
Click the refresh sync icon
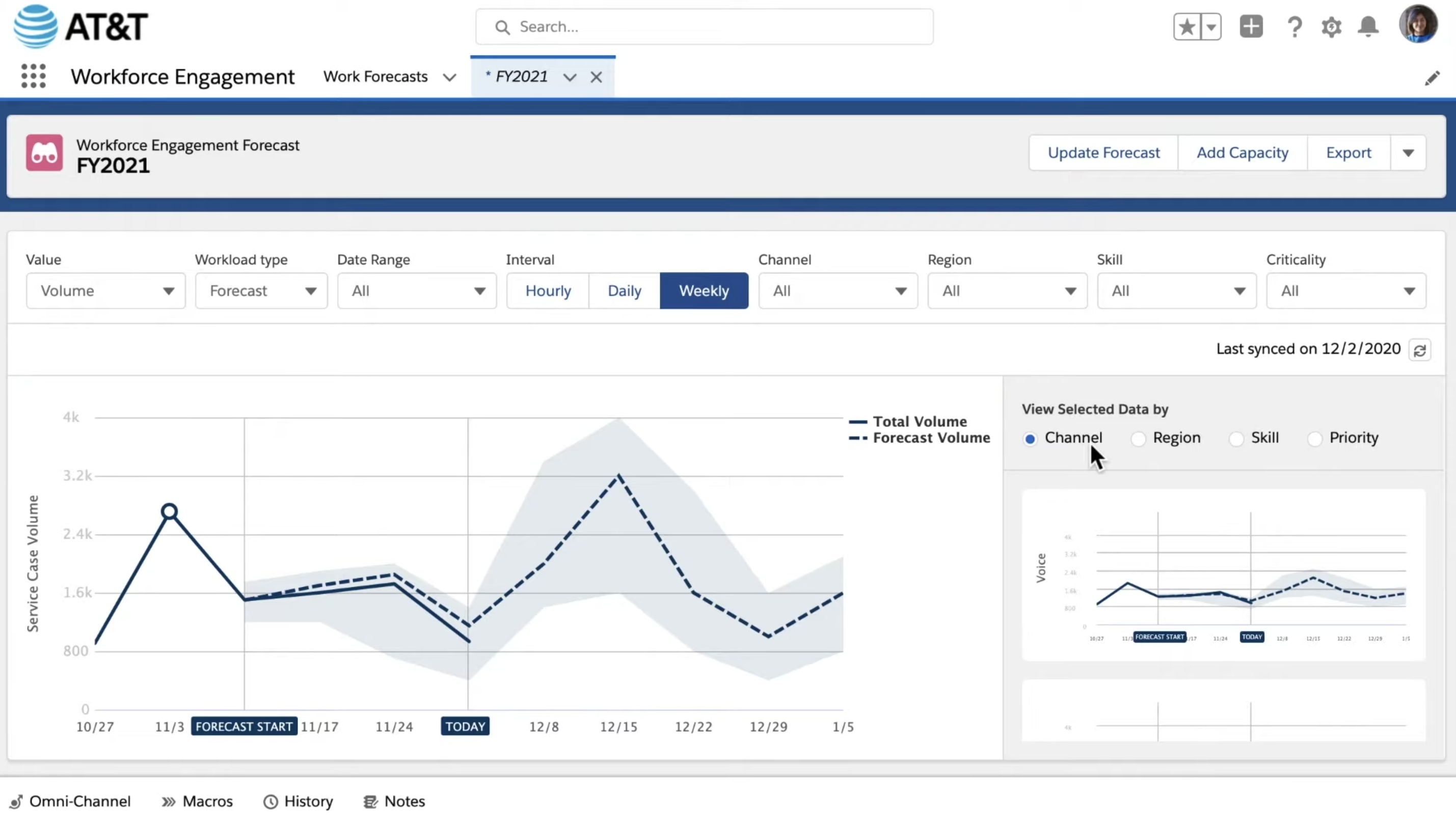point(1420,350)
